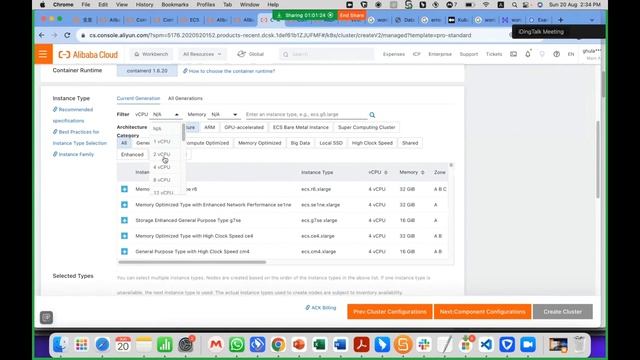Click the vCPU dropdown list scrollbar

pyautogui.click(x=183, y=133)
